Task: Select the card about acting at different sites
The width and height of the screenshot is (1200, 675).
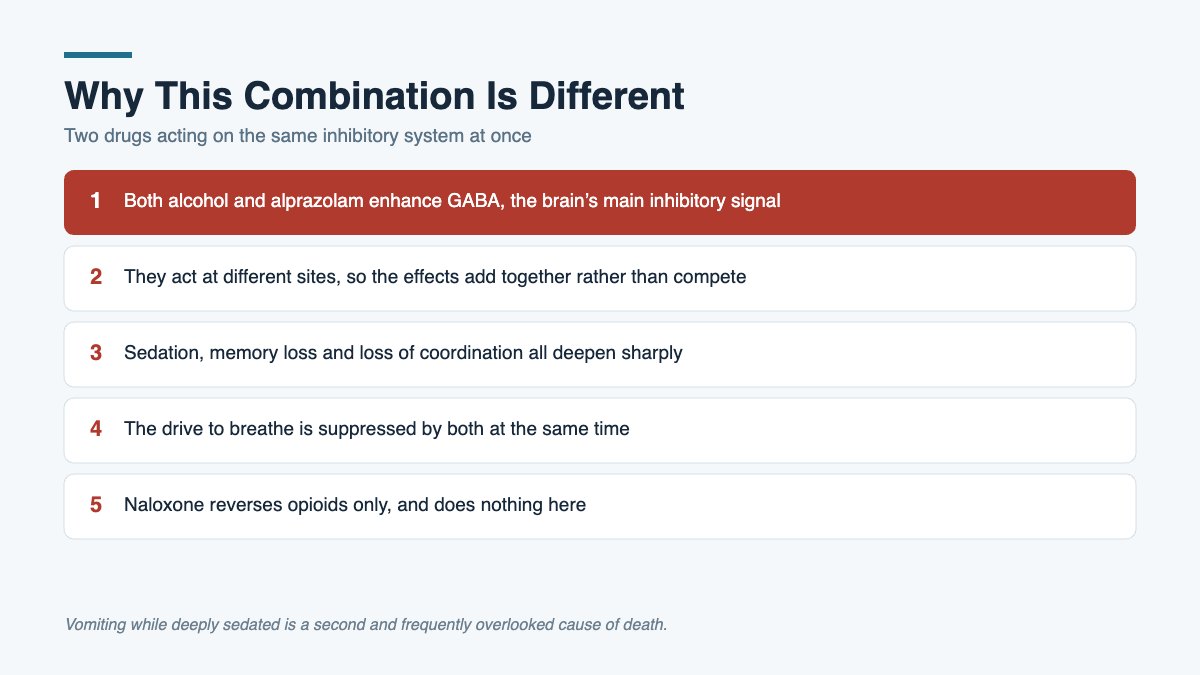Action: 600,278
